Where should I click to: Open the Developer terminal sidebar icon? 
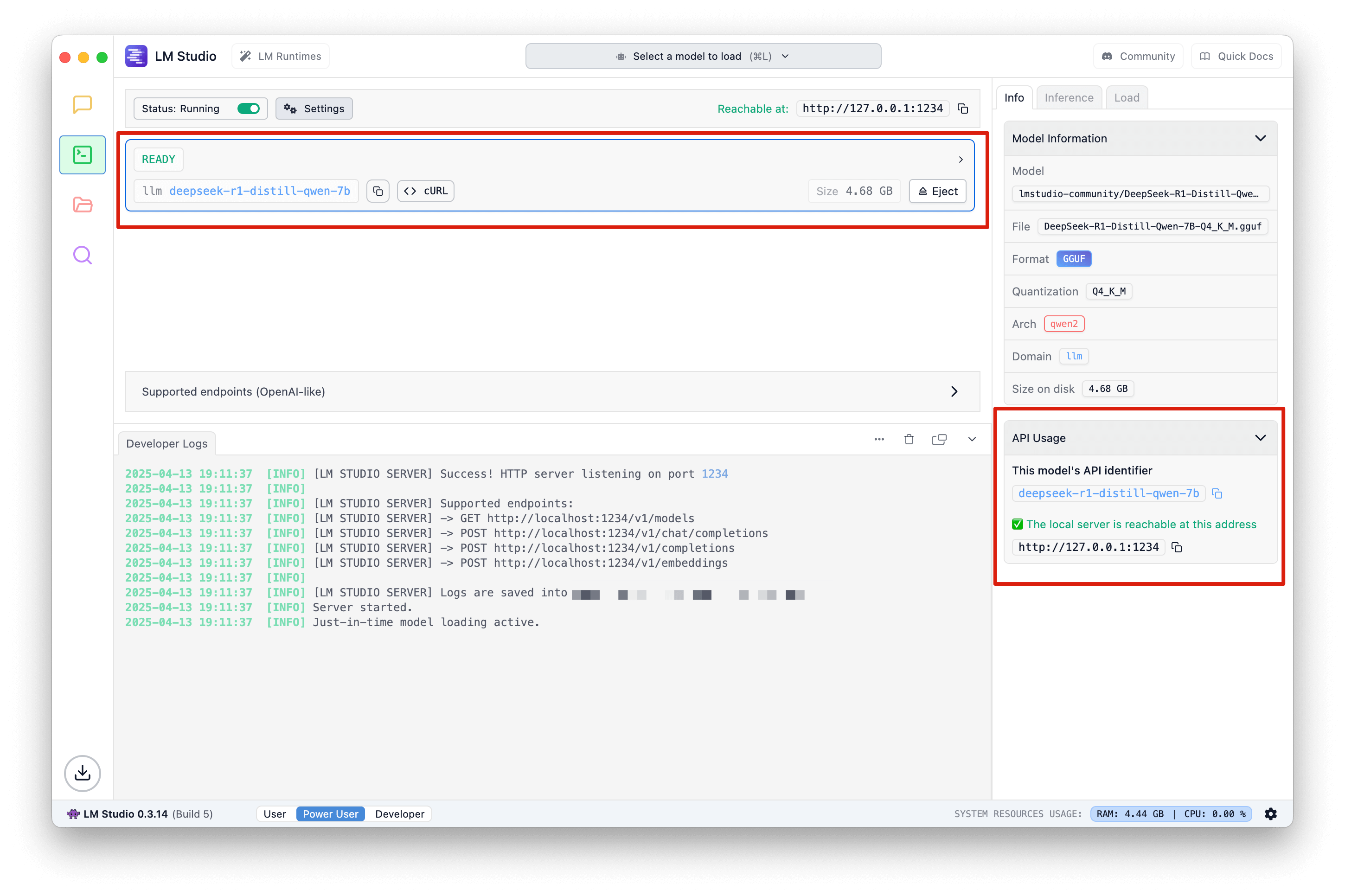[x=82, y=155]
